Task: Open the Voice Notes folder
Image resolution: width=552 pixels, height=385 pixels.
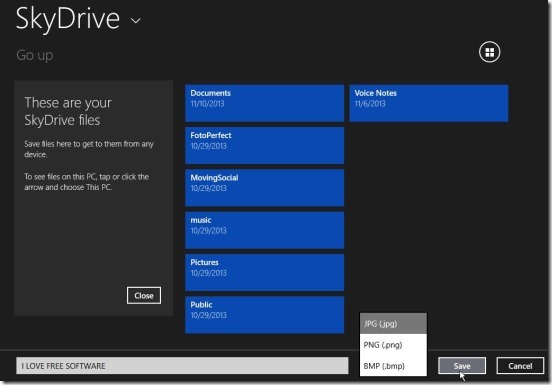Action: coord(428,103)
